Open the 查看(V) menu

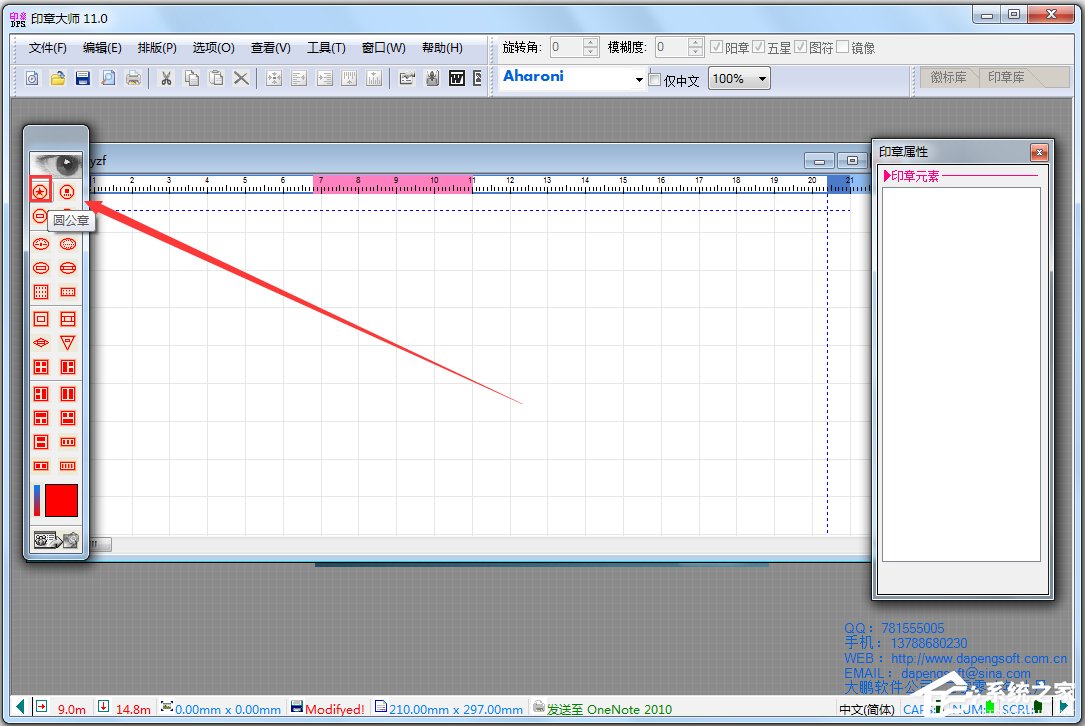[x=271, y=48]
